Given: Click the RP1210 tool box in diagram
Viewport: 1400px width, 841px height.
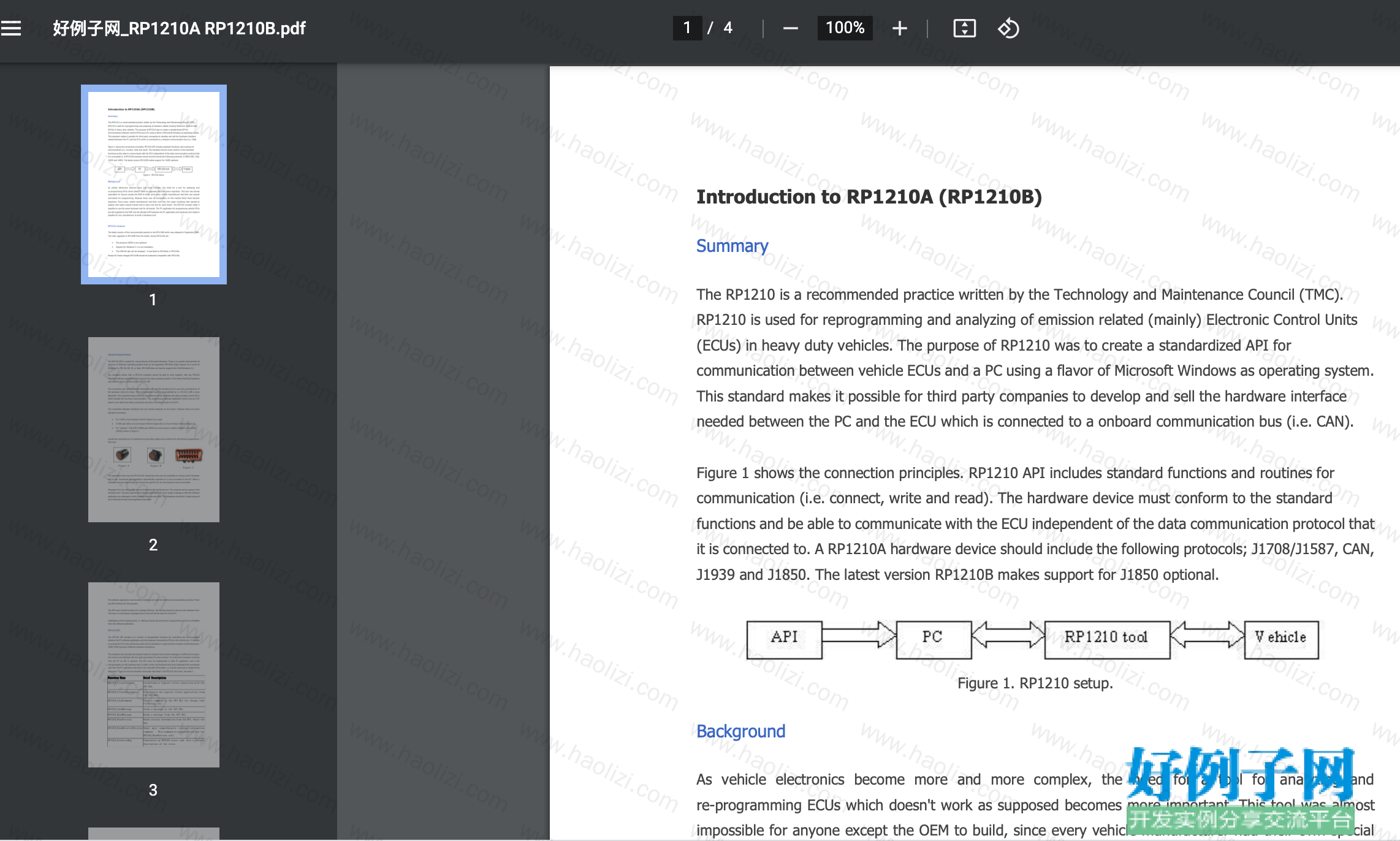Looking at the screenshot, I should click(1107, 639).
